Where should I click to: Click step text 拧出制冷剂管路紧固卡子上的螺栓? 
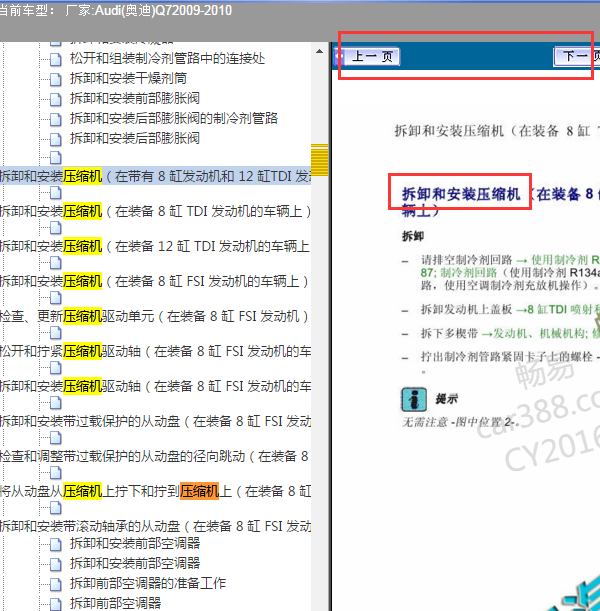506,357
